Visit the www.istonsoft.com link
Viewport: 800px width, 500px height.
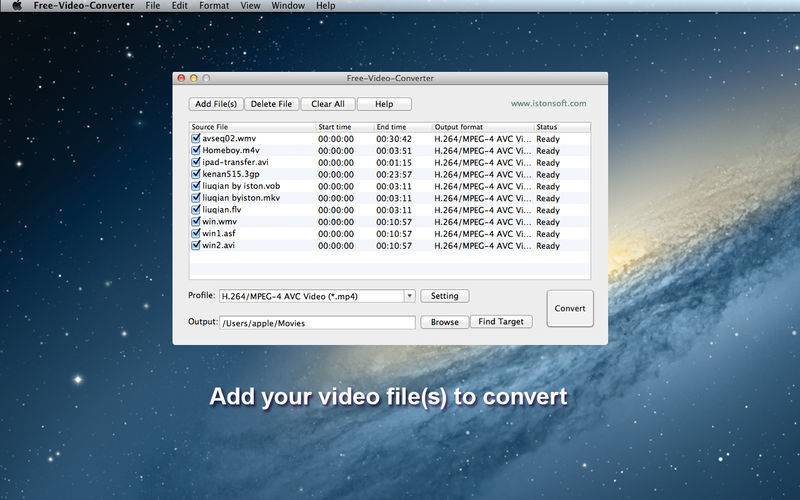pos(548,104)
